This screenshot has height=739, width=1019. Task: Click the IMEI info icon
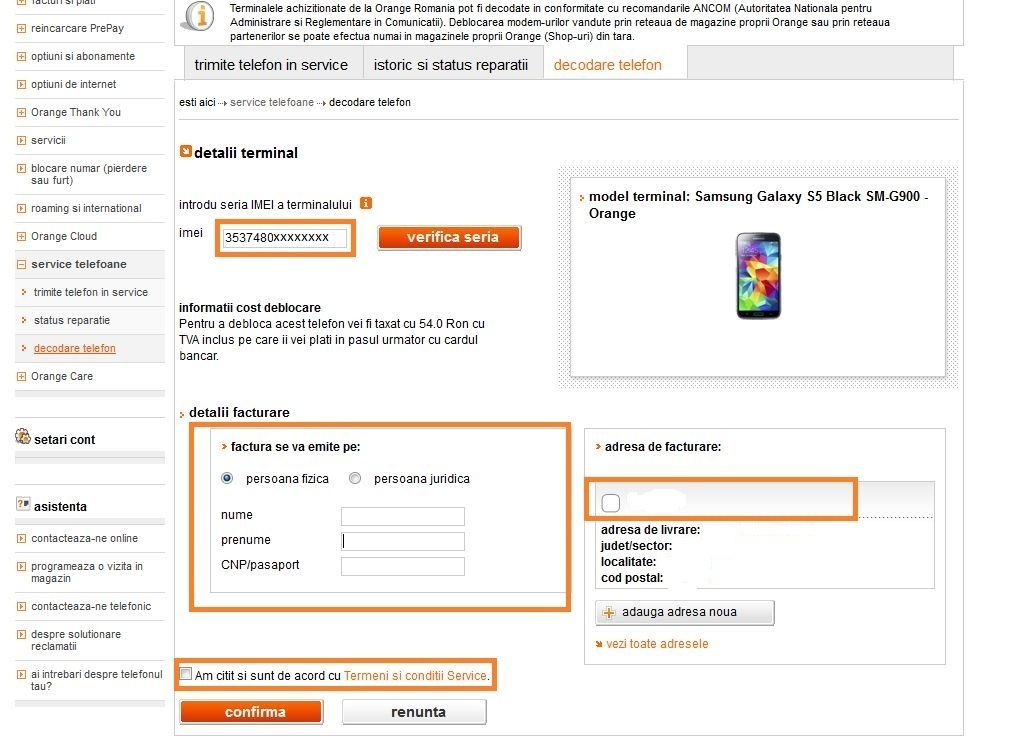pos(366,203)
